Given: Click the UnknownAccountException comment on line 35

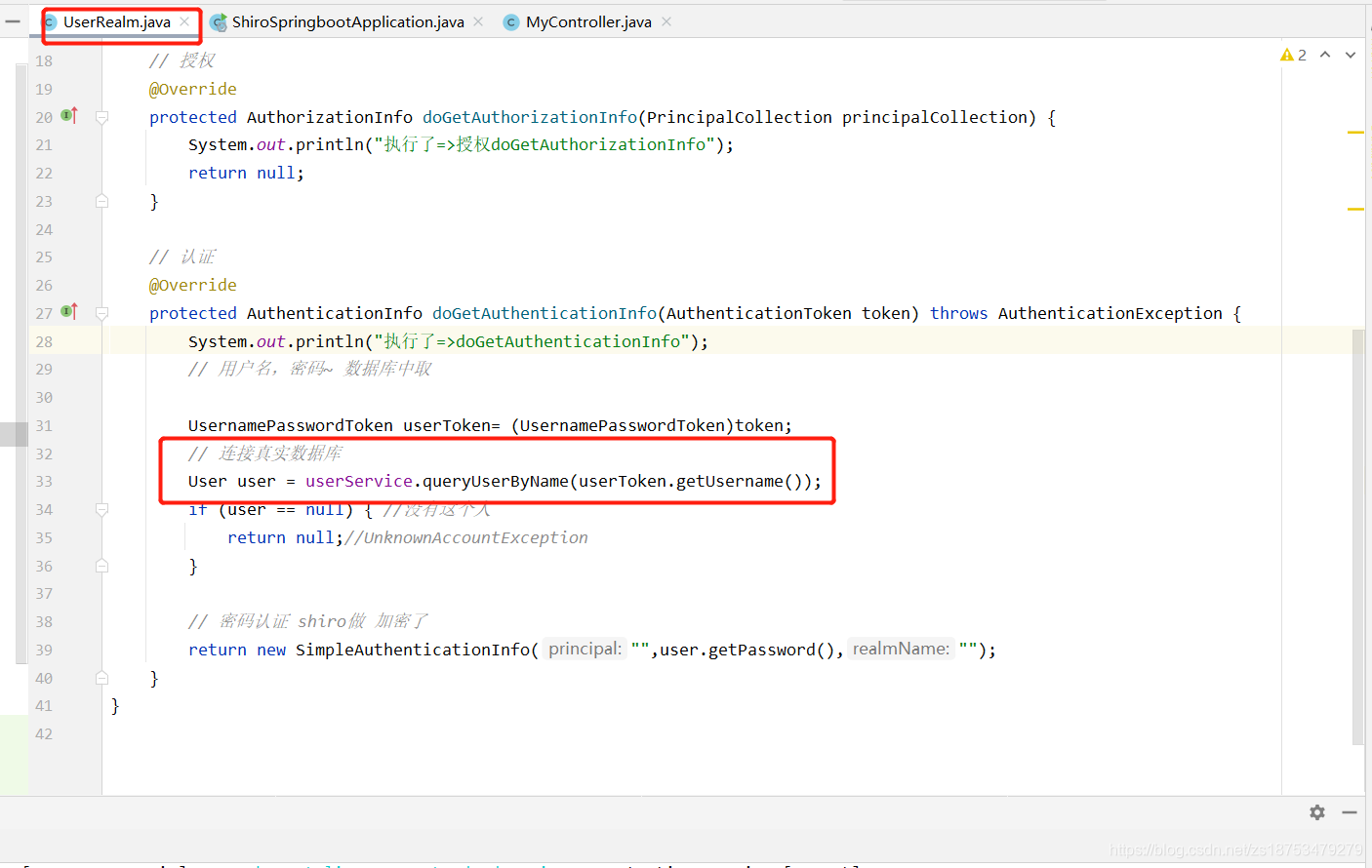Looking at the screenshot, I should [x=466, y=537].
